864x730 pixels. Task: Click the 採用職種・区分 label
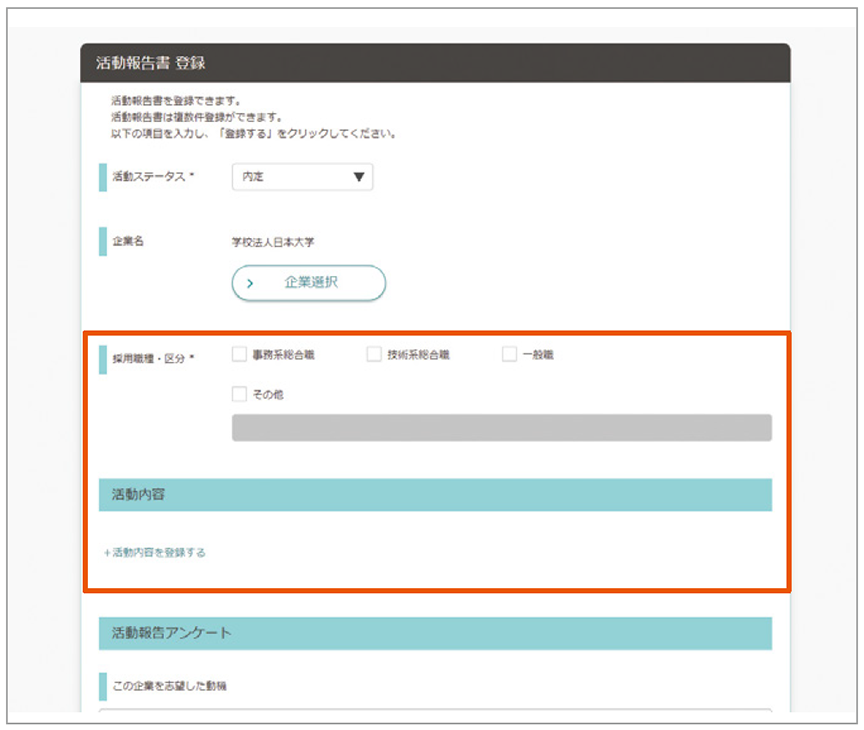coord(153,359)
